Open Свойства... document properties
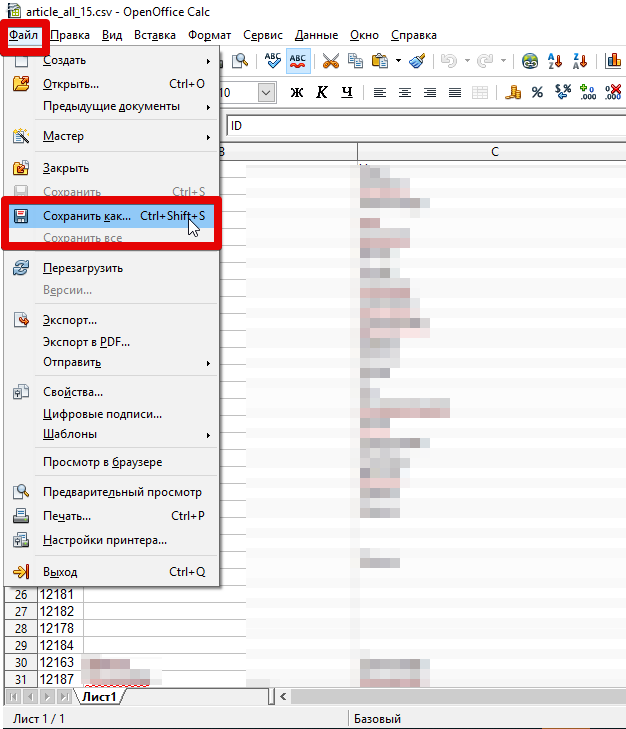The width and height of the screenshot is (626, 729). [112, 392]
